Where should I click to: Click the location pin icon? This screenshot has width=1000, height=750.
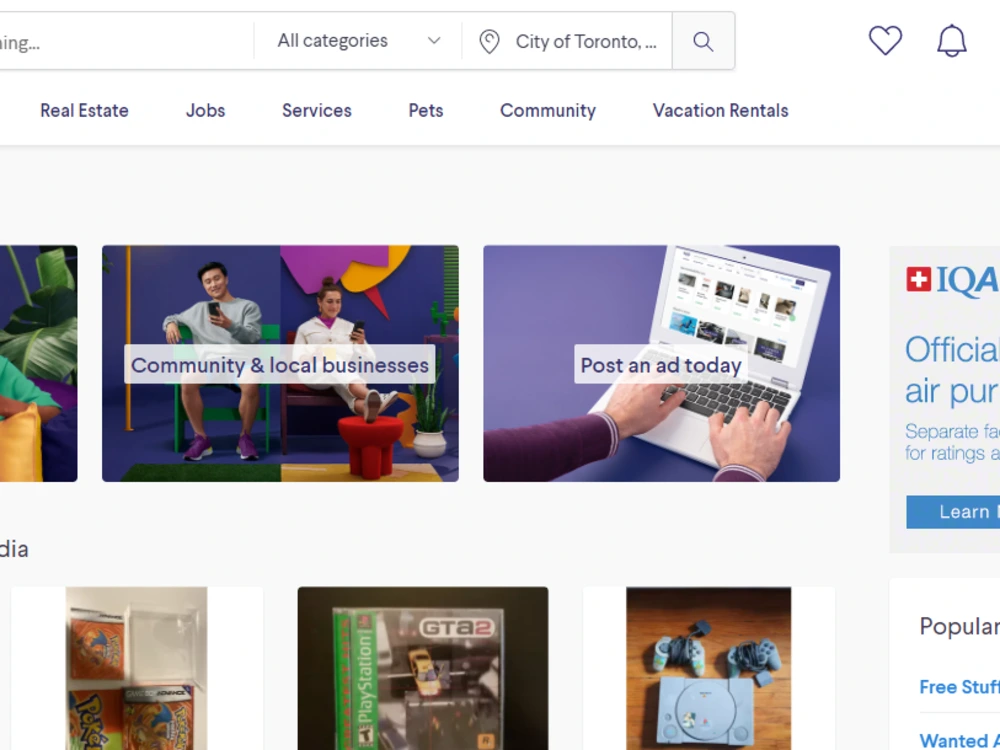(x=489, y=41)
